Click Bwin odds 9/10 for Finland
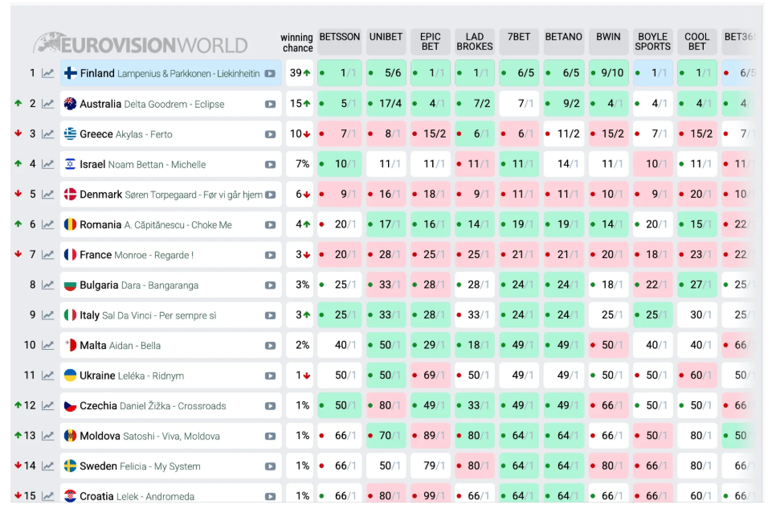The height and width of the screenshot is (513, 780). pos(608,73)
